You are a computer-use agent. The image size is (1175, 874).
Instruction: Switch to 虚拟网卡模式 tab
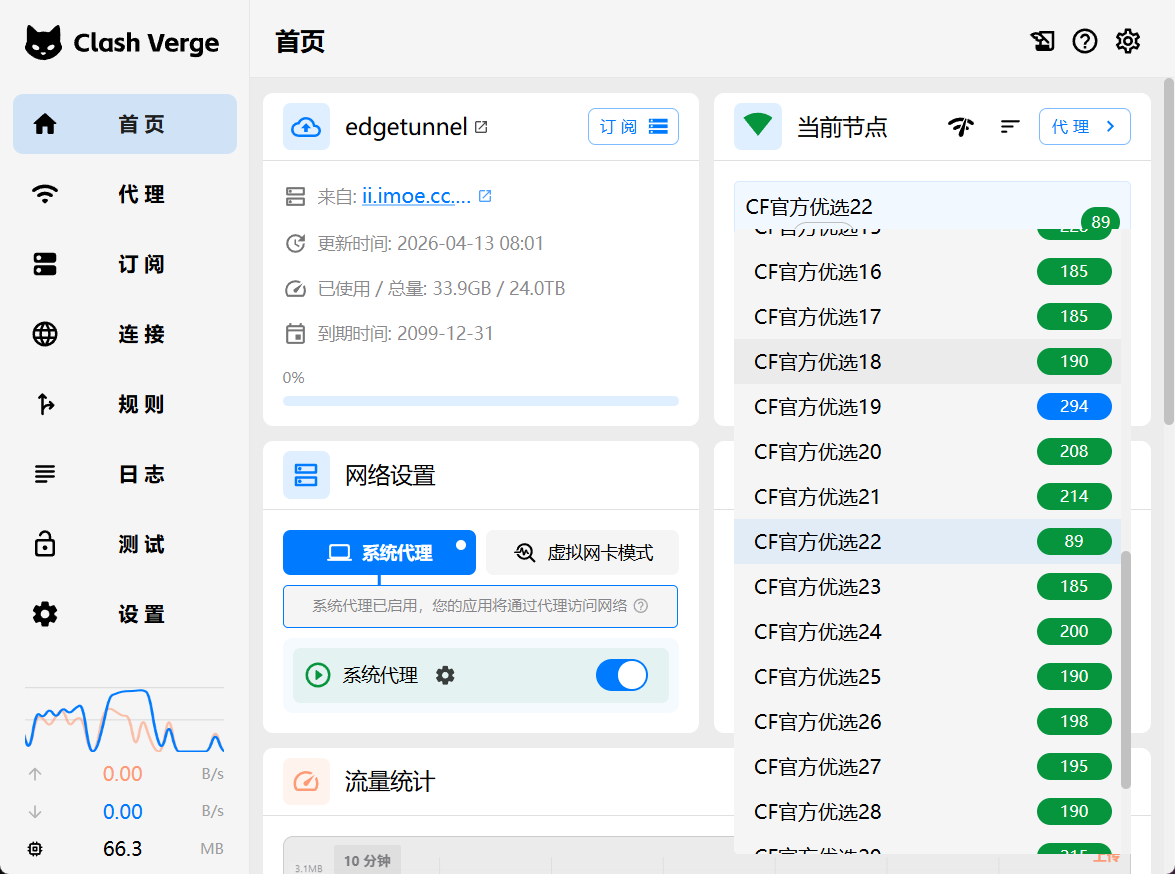tap(582, 552)
